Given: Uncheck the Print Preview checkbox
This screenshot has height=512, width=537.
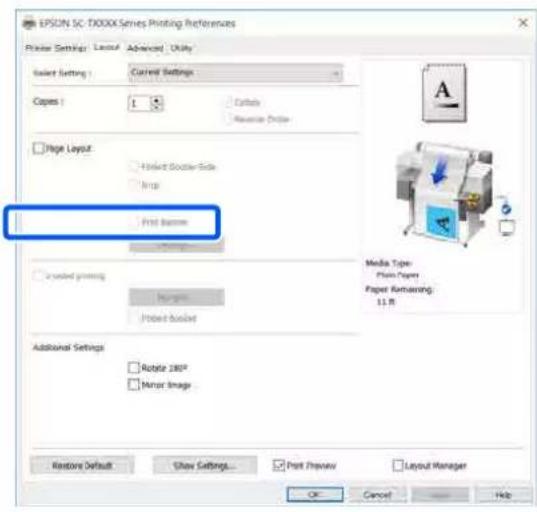Looking at the screenshot, I should coord(278,465).
